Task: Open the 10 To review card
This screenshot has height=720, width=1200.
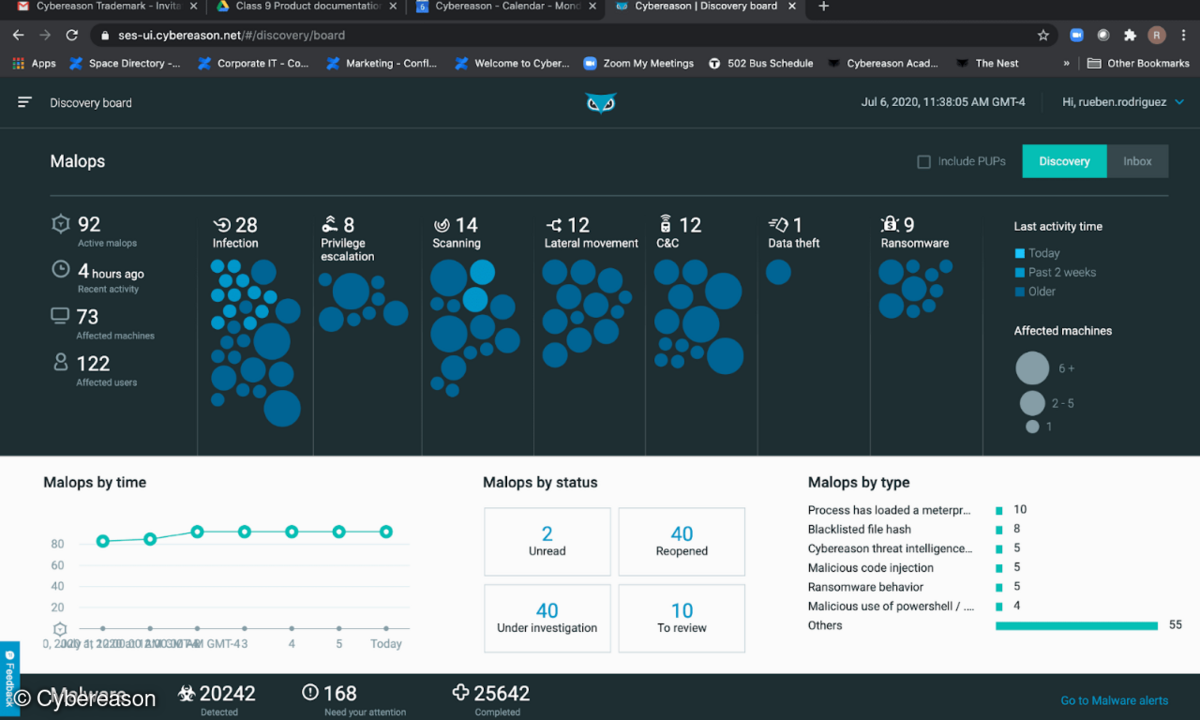Action: 682,618
